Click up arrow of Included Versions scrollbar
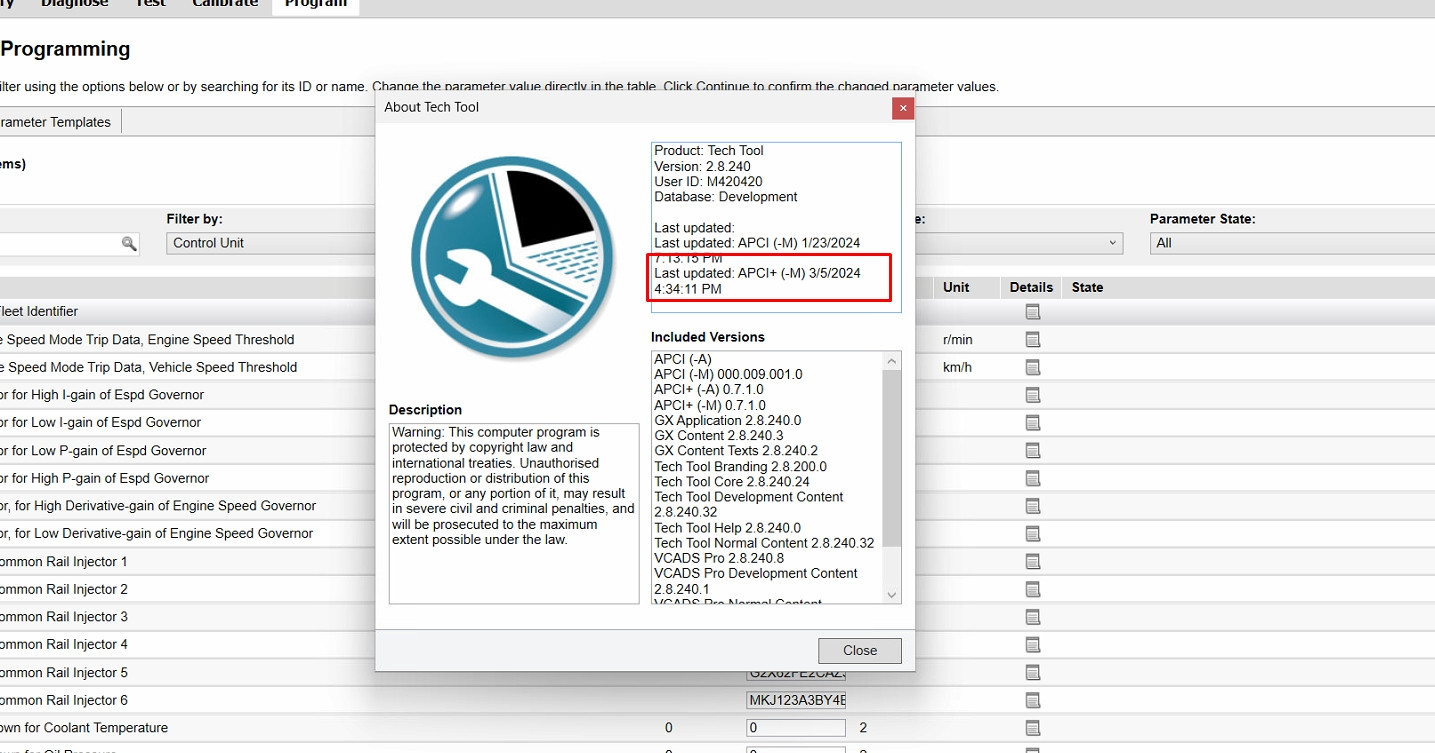This screenshot has width=1435, height=753. (892, 360)
